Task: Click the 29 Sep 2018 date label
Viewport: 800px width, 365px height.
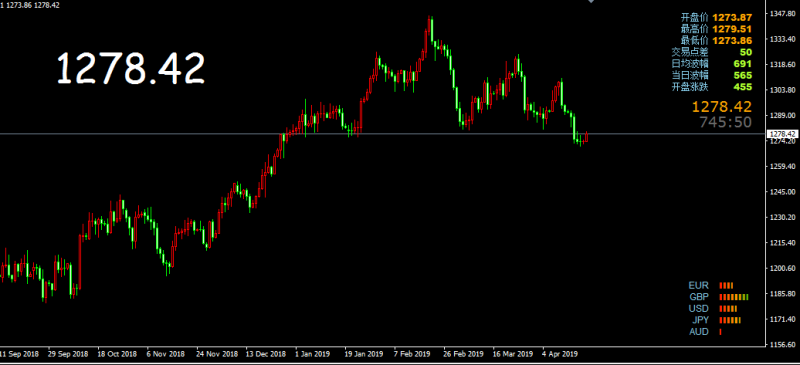Action: pos(68,354)
